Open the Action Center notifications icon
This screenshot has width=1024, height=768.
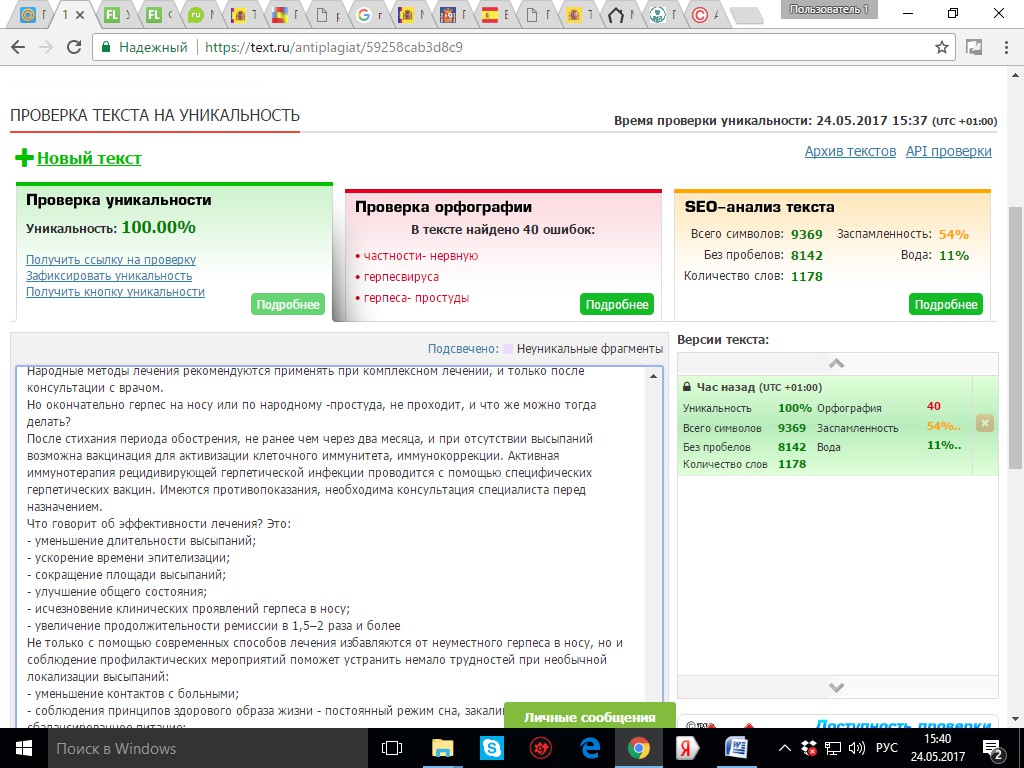coord(993,748)
